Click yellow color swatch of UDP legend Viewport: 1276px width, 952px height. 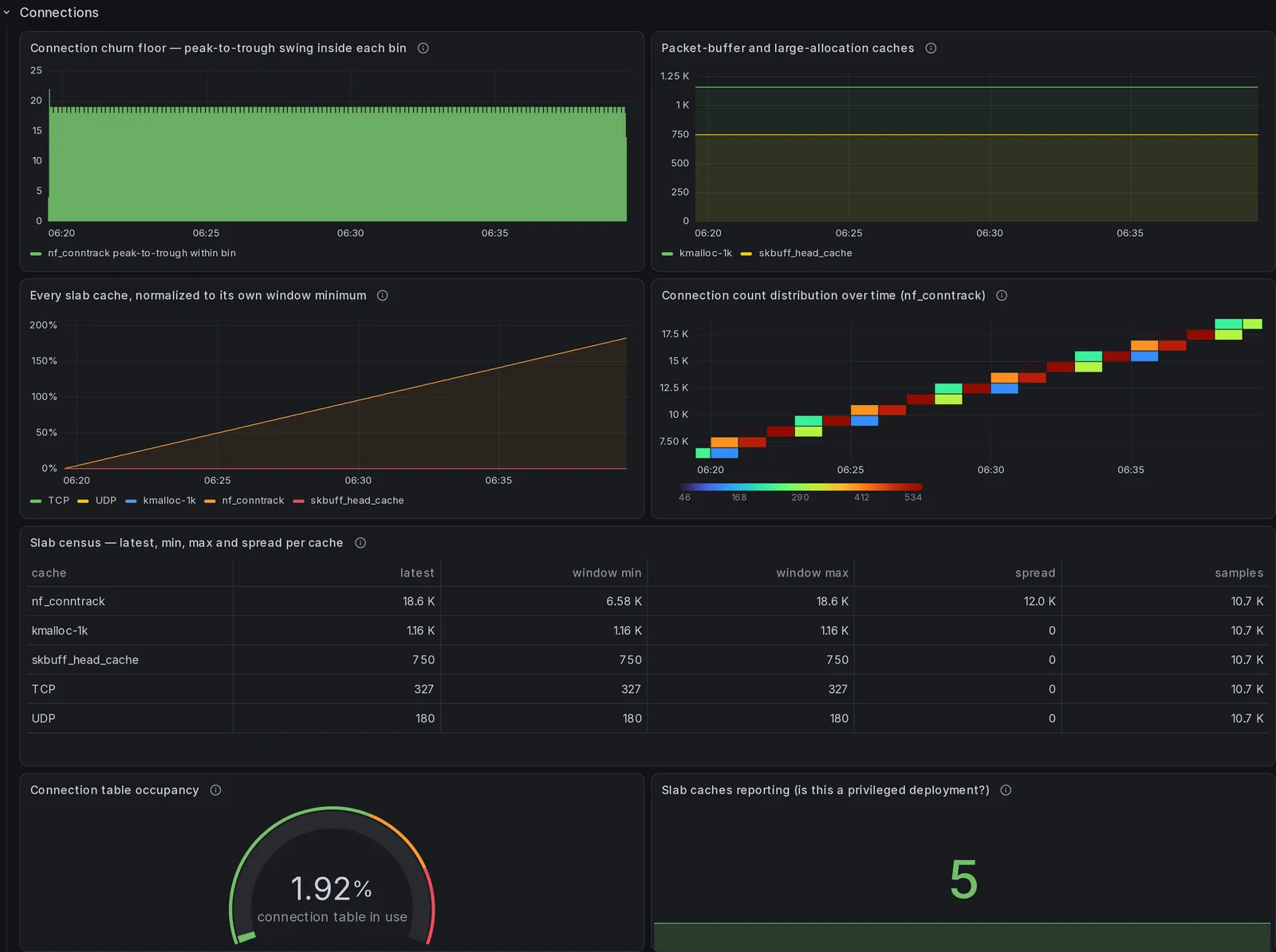click(x=83, y=501)
